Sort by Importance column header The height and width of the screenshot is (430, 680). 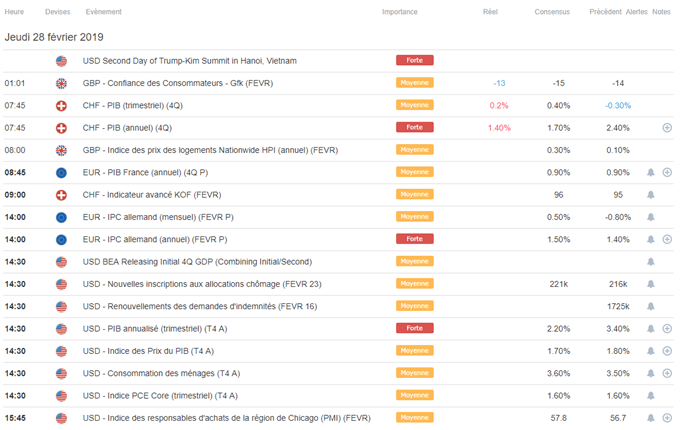point(399,12)
